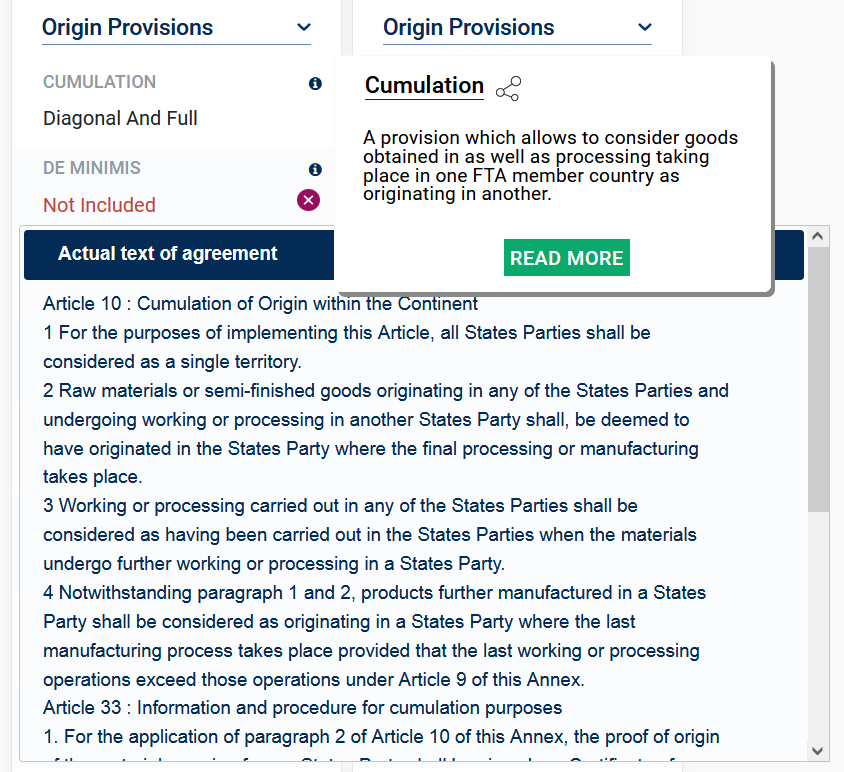Click the Cumulation info icon

[x=315, y=84]
